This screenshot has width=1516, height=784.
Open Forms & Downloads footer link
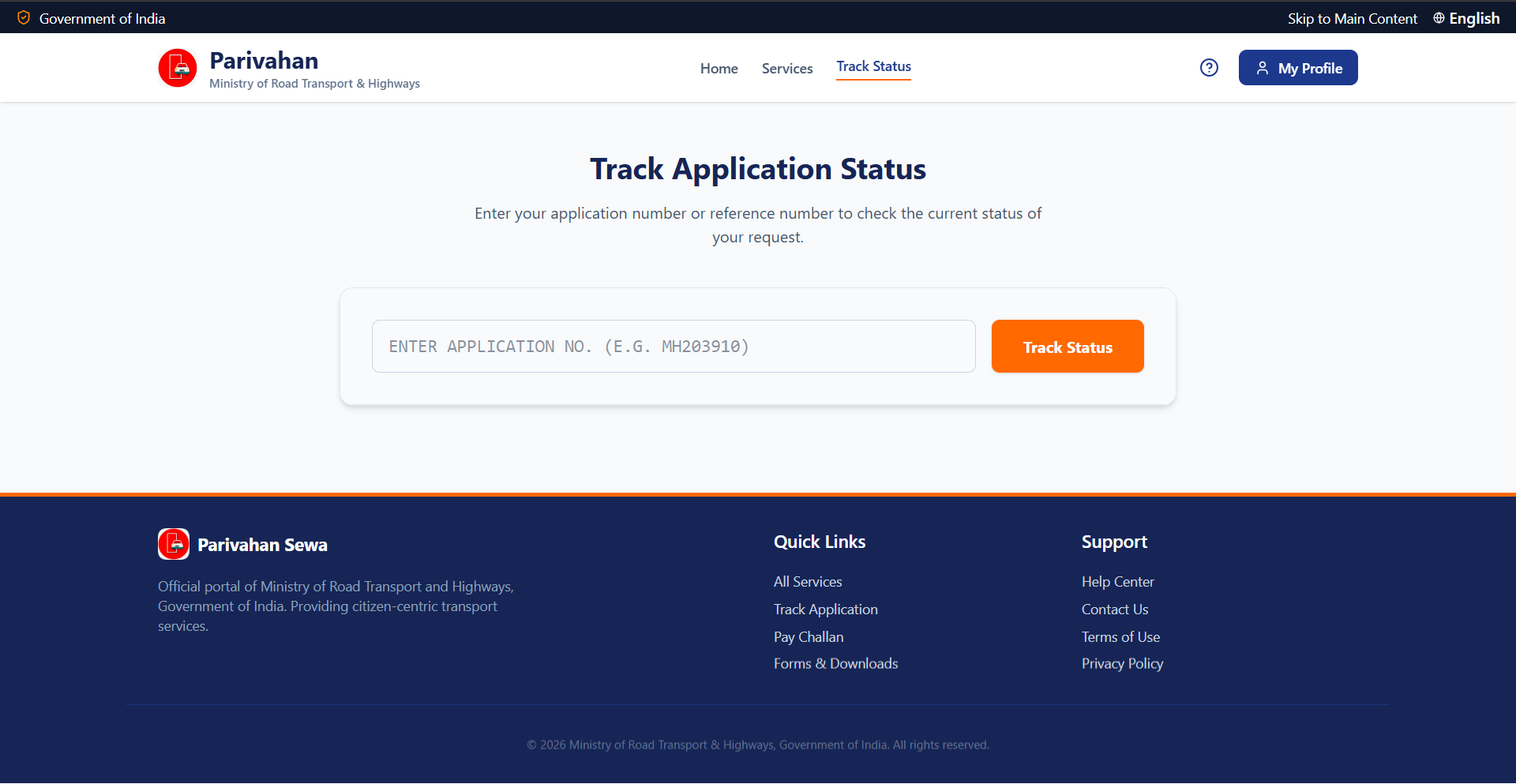tap(836, 664)
